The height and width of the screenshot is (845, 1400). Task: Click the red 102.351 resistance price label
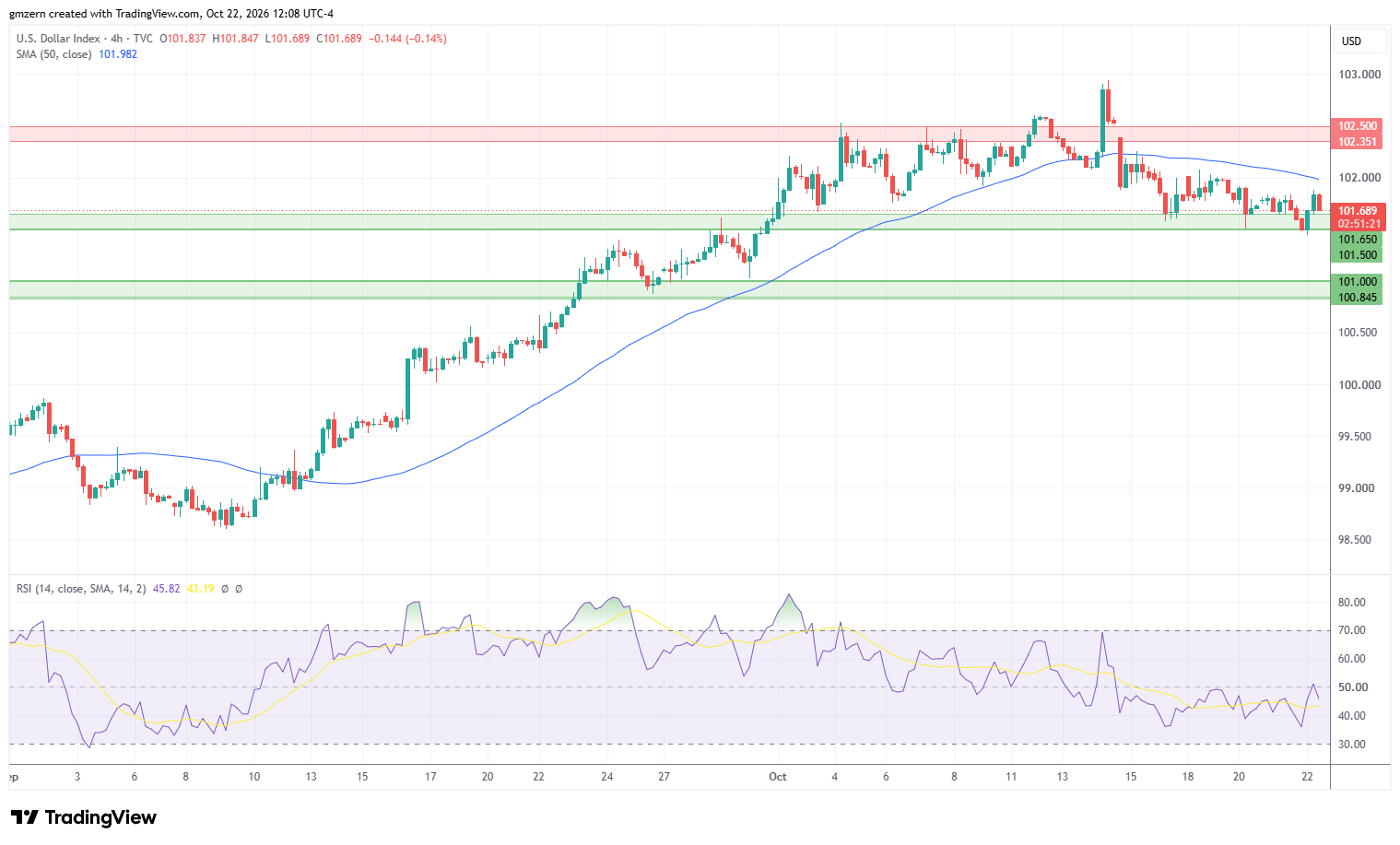click(x=1358, y=142)
